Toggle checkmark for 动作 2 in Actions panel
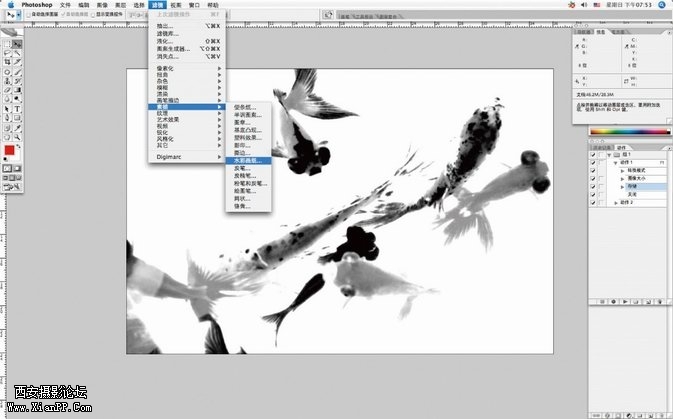Screen dimensions: 673x419 coord(593,203)
